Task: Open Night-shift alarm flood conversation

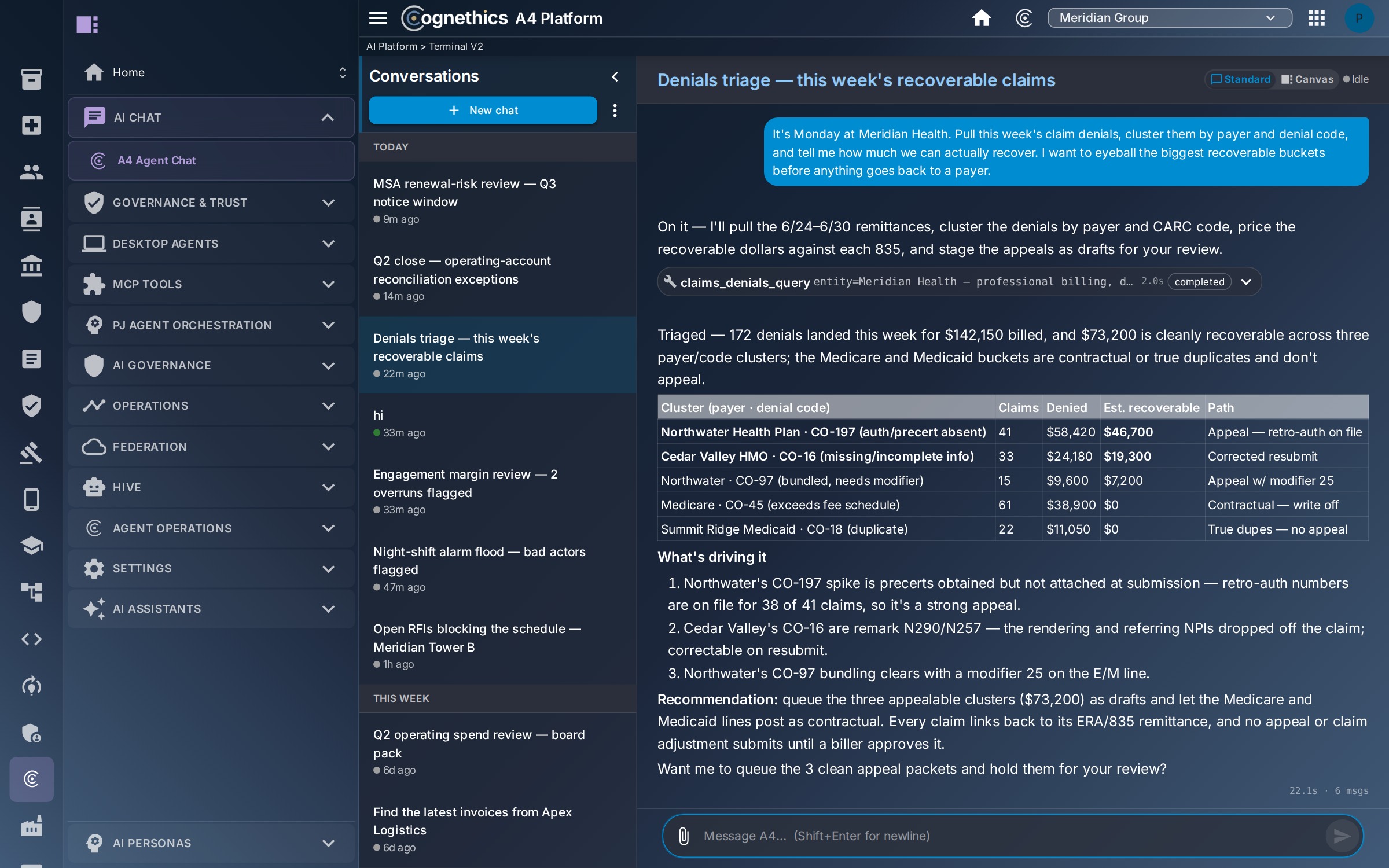Action: [x=498, y=569]
